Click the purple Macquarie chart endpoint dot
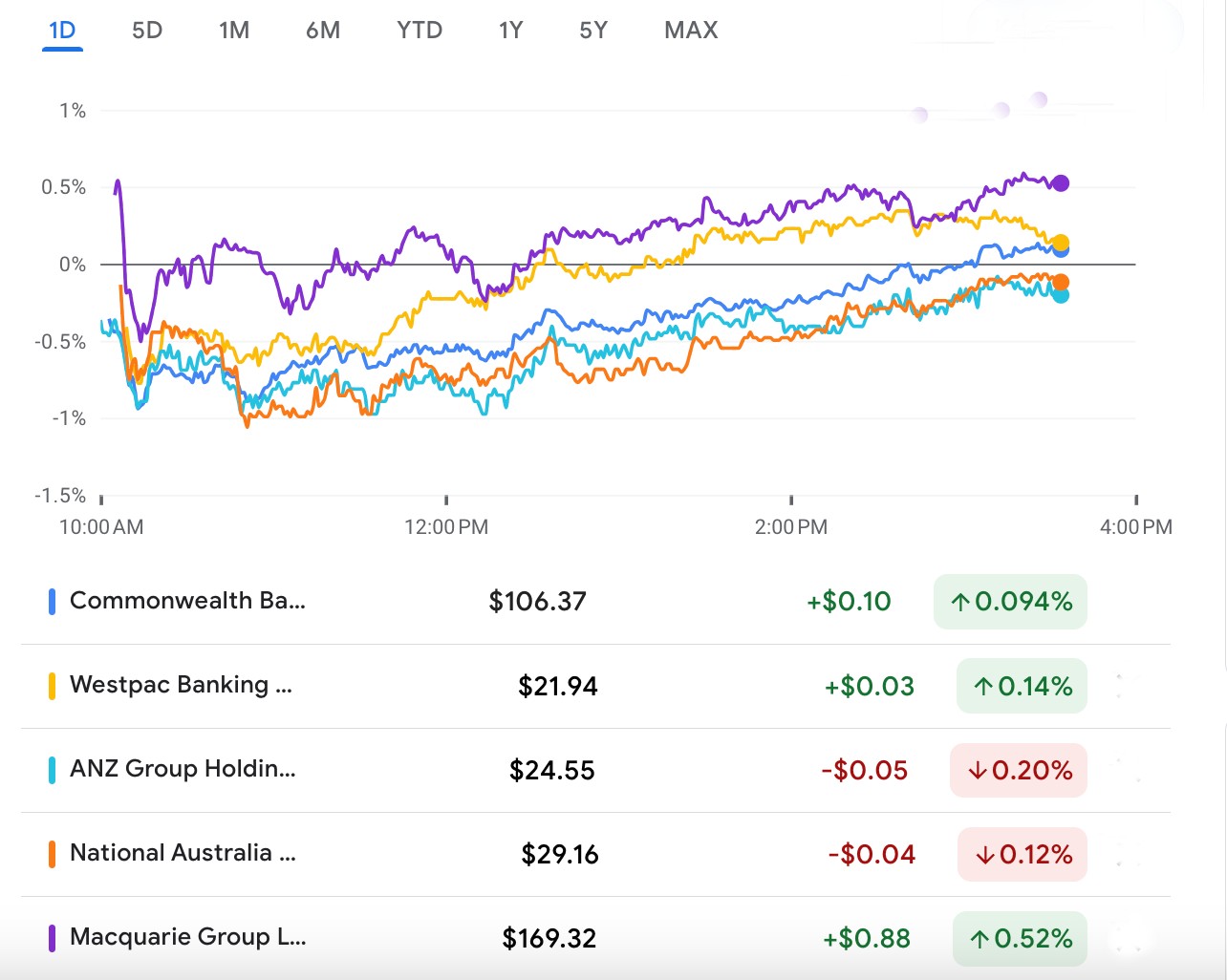This screenshot has height=980, width=1227. pos(1061,183)
